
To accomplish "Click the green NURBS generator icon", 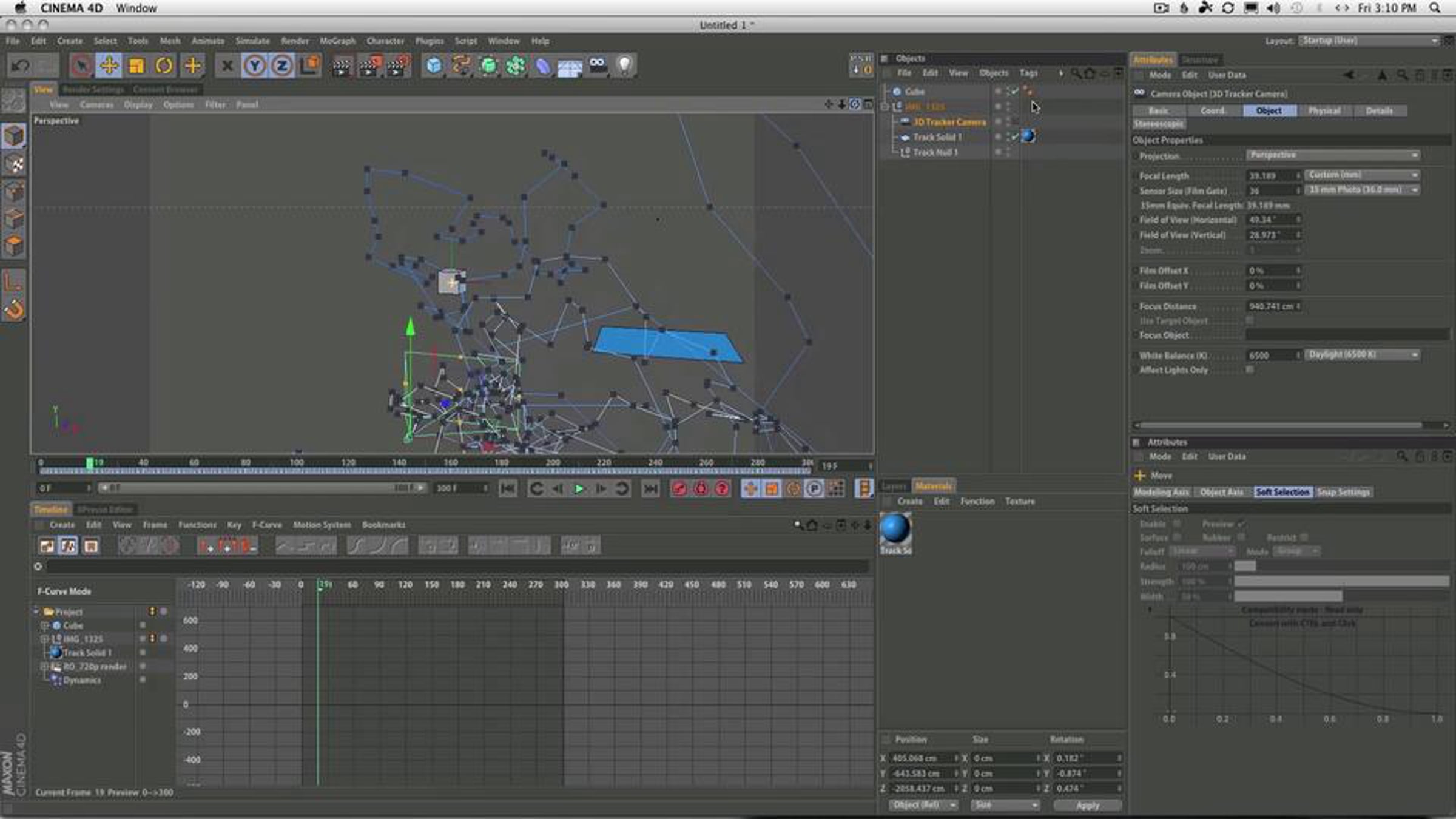I will pyautogui.click(x=488, y=66).
